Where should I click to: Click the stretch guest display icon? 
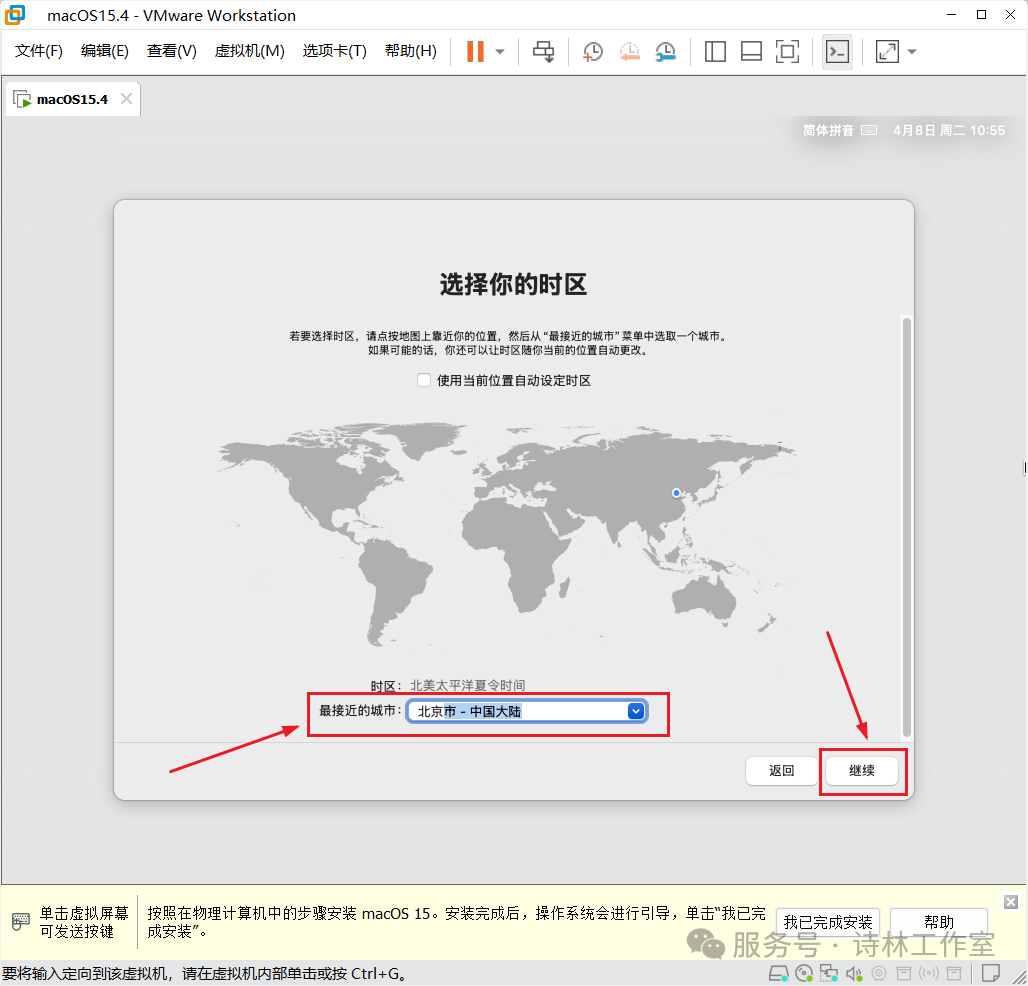(887, 51)
